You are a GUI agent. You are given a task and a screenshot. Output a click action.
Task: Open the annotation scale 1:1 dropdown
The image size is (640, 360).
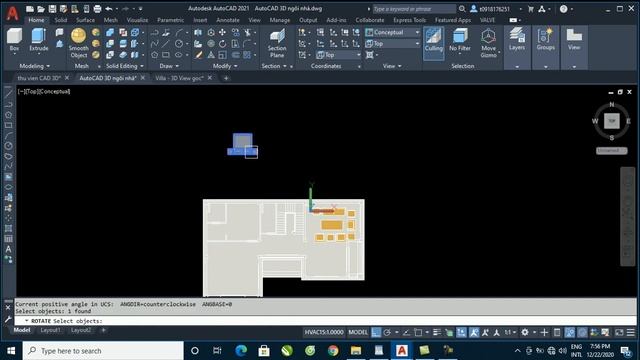click(510, 332)
